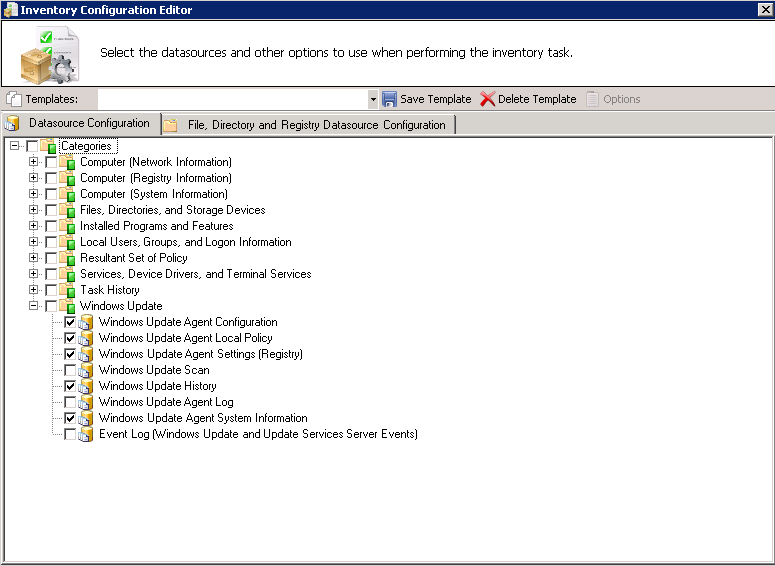Click the Services, Device Drivers folder icon

pos(67,274)
